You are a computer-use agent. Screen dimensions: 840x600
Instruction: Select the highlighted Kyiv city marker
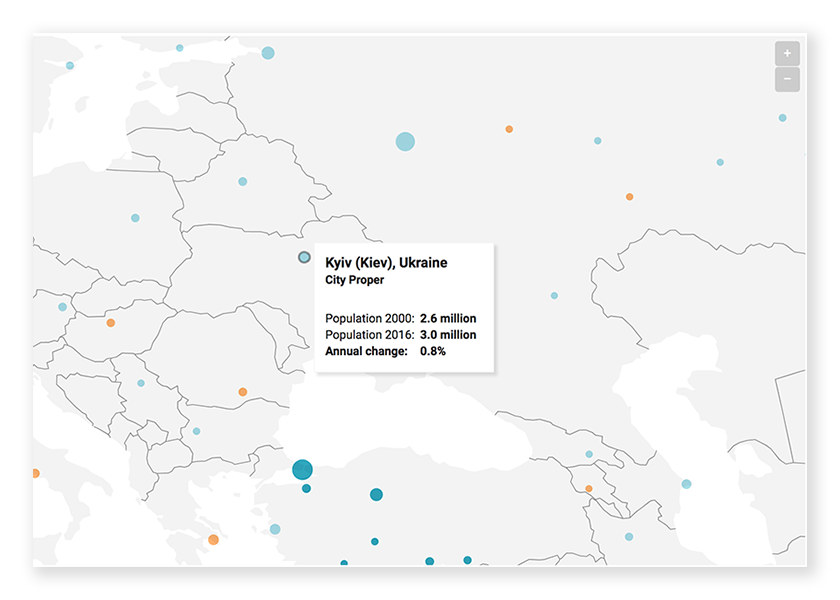[x=304, y=257]
